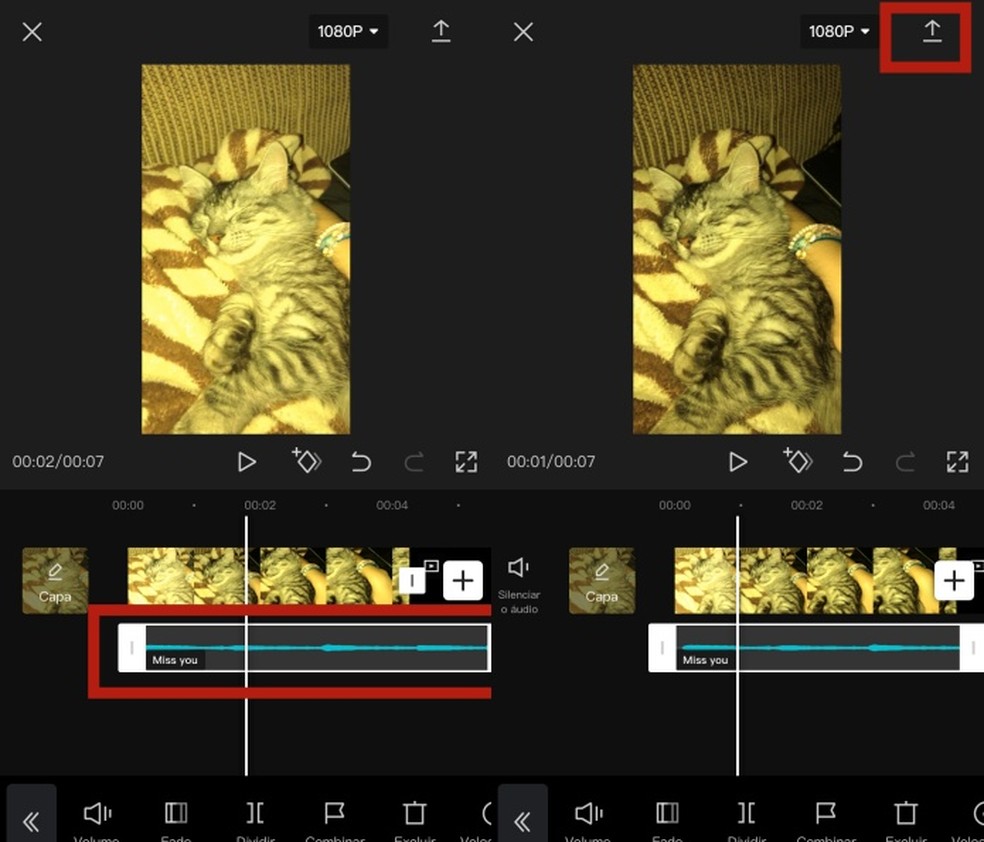Tap the transition marker on the left timeline
Screen dimensions: 984x842
click(x=412, y=580)
